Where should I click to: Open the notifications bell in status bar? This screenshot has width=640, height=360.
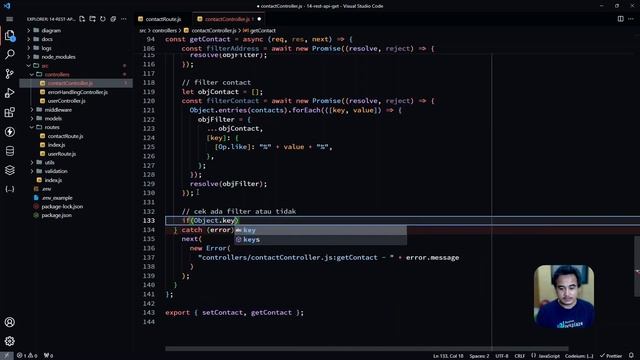coord(631,356)
